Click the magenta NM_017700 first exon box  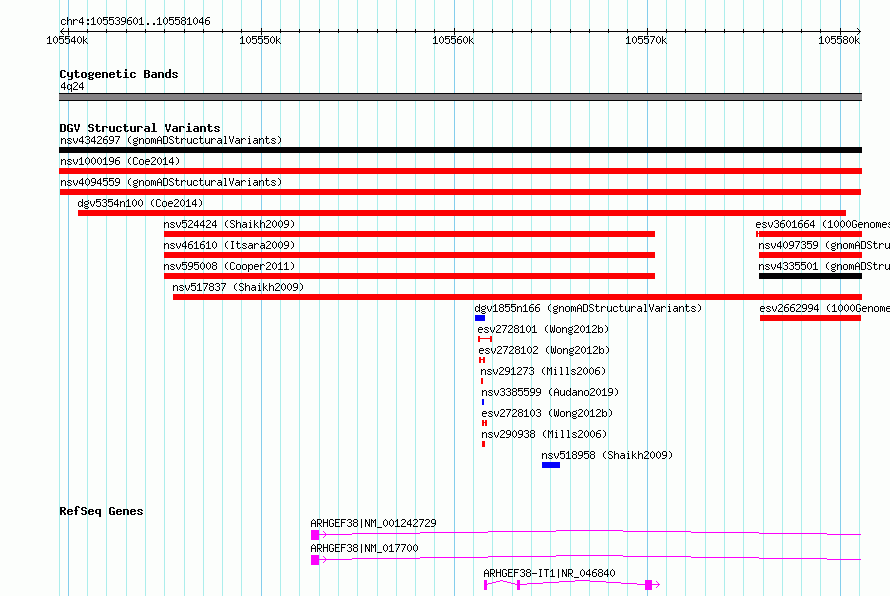[315, 560]
